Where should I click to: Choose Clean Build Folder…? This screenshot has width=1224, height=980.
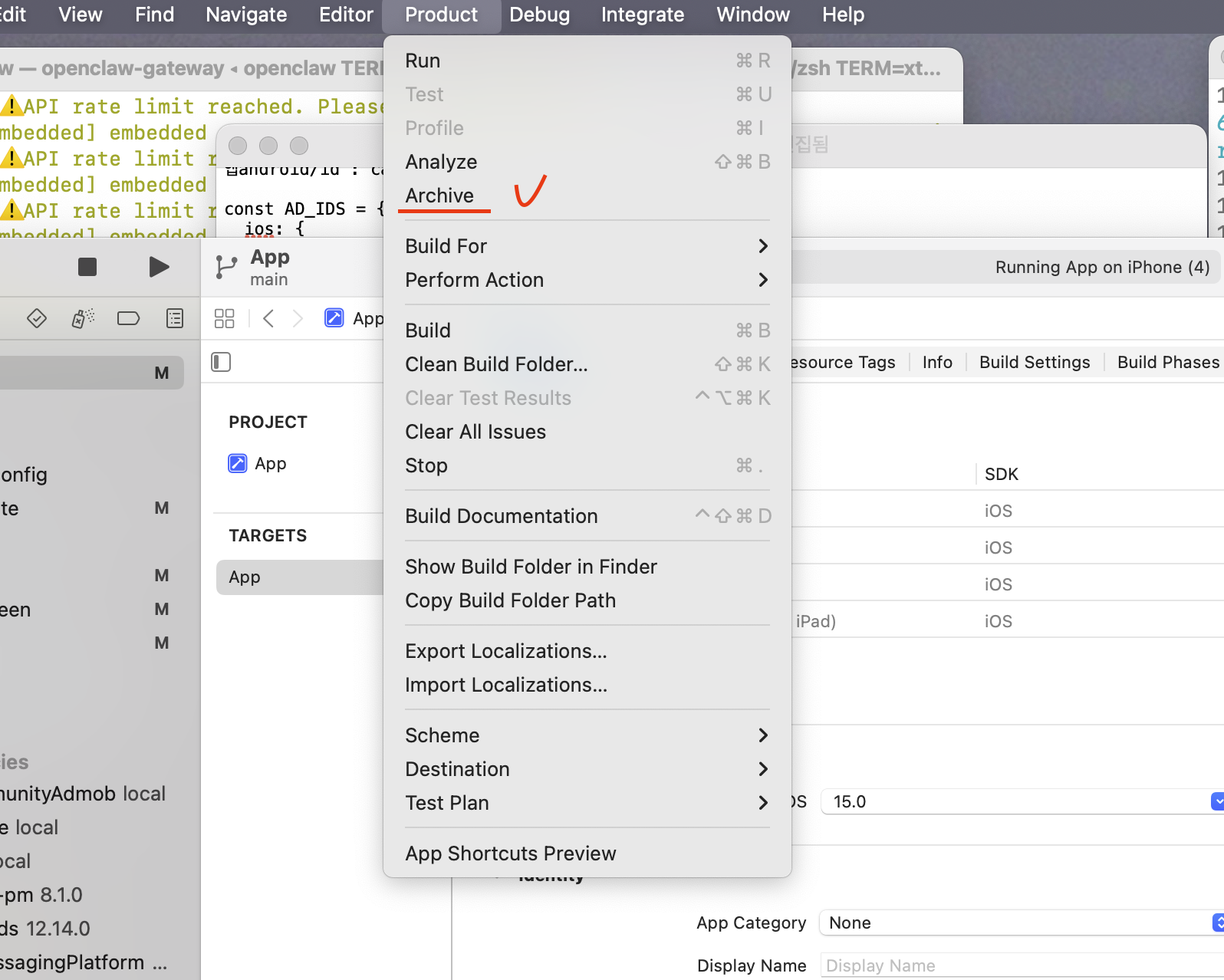(587, 364)
